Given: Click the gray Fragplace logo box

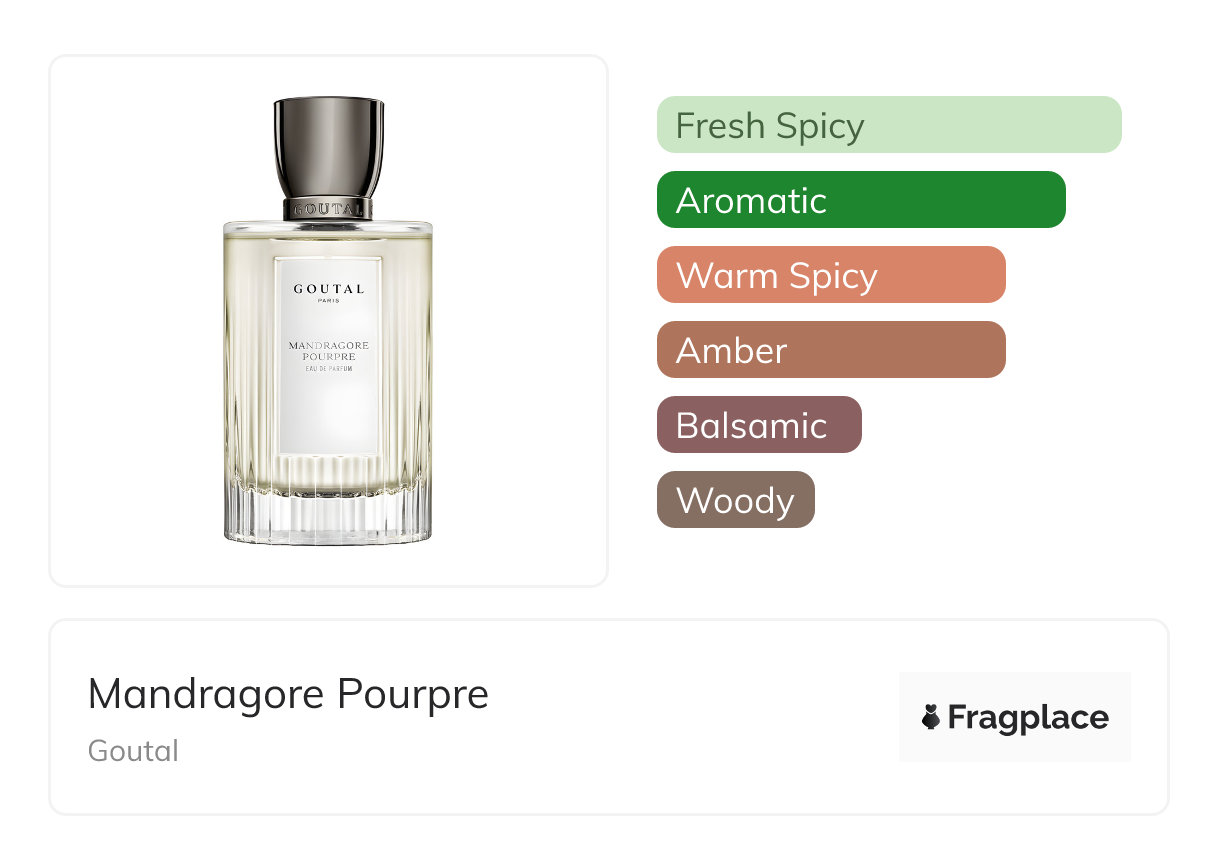Looking at the screenshot, I should (1015, 717).
